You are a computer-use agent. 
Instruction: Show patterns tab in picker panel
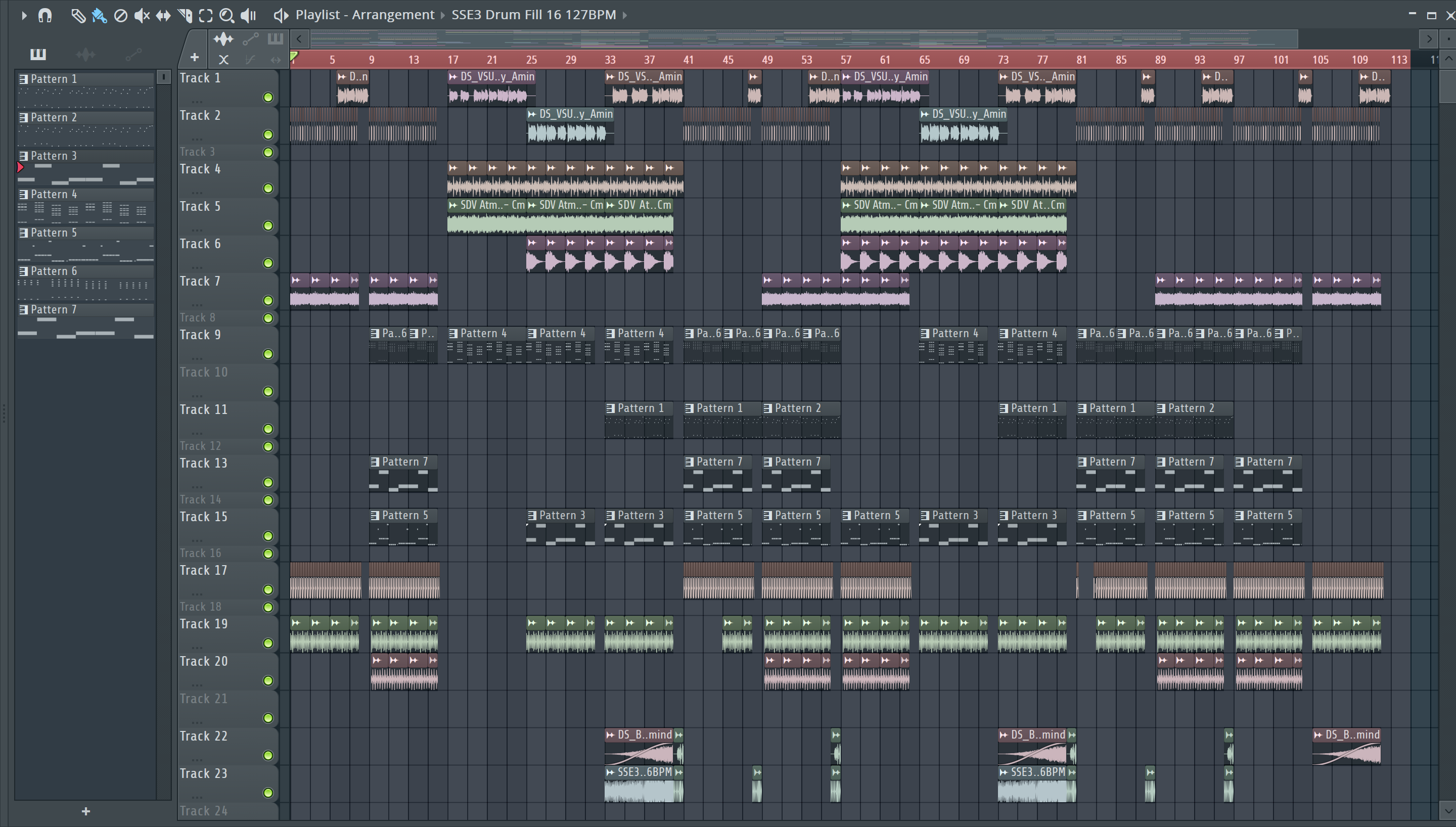(x=38, y=55)
